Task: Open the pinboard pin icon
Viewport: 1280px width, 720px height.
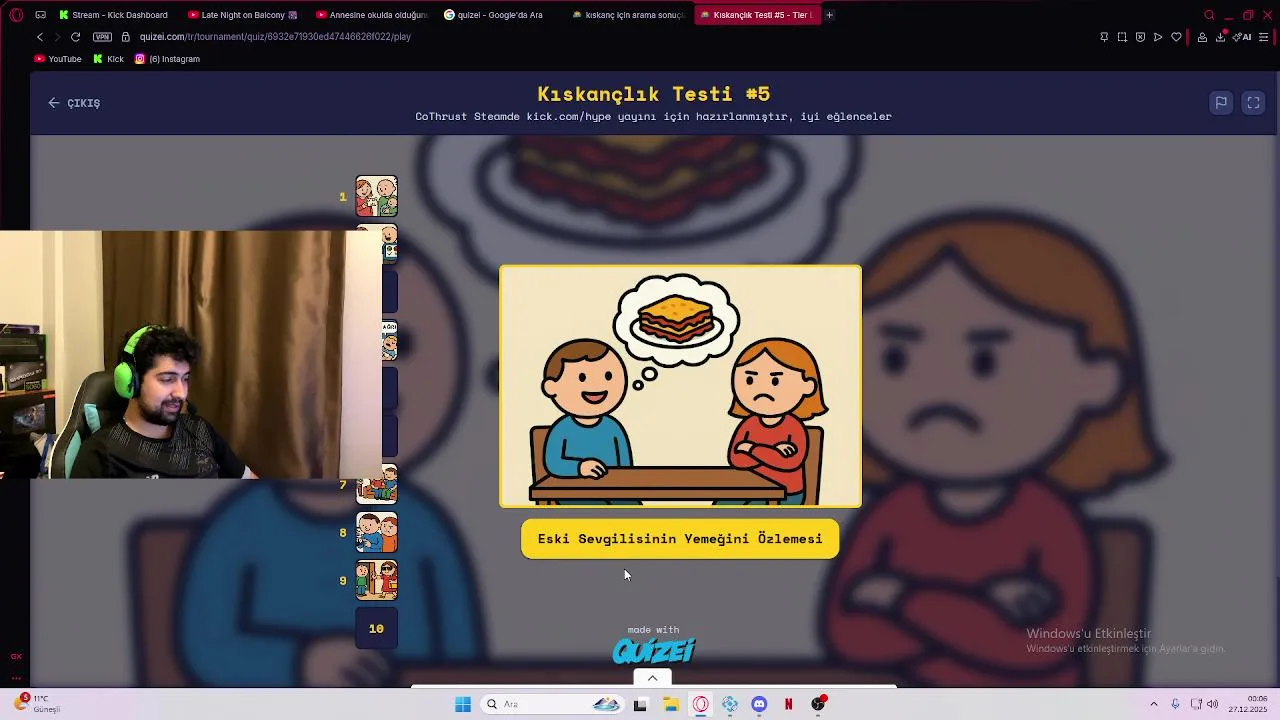Action: [x=1104, y=37]
